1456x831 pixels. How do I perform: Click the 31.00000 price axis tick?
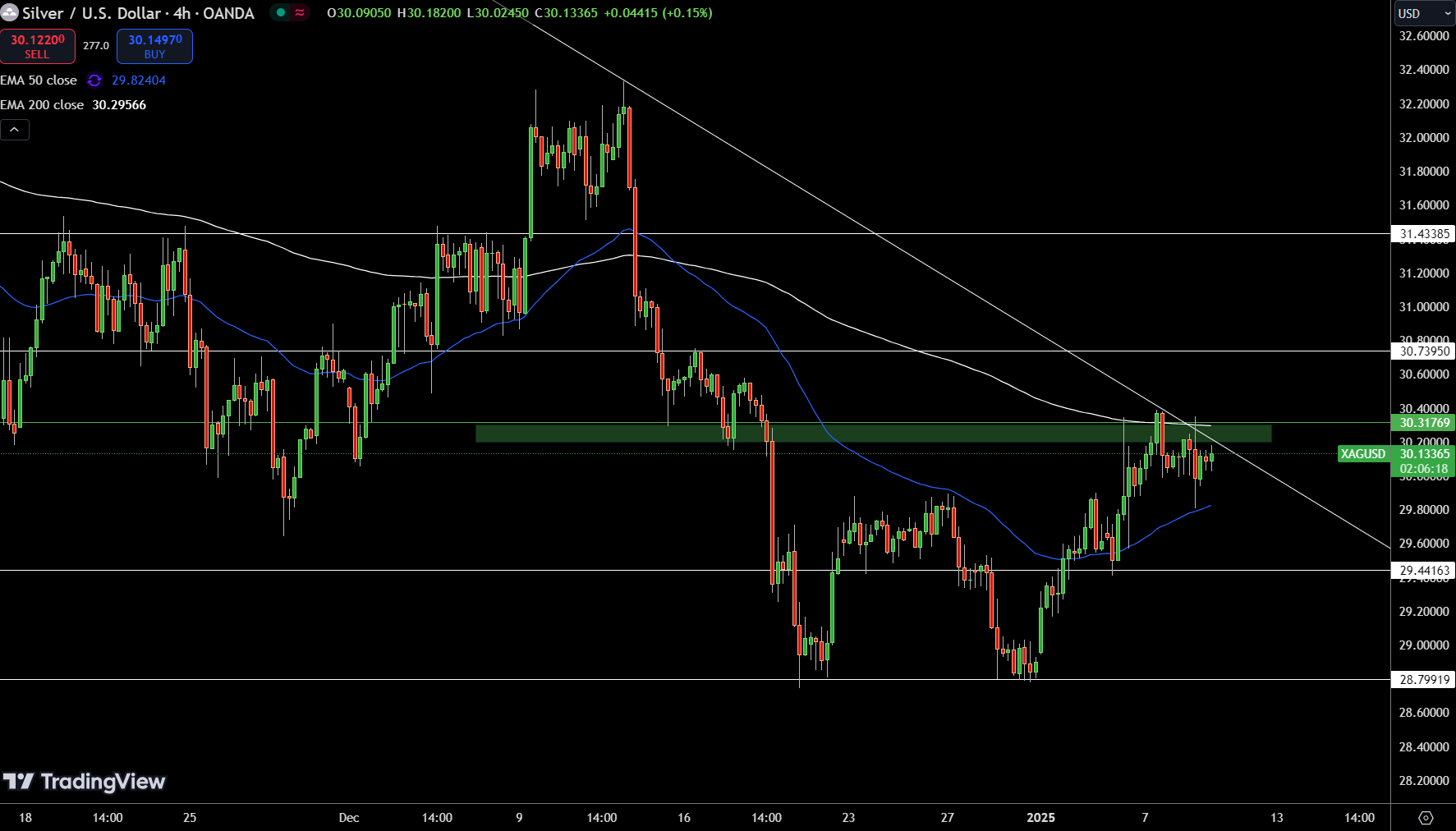(x=1424, y=307)
